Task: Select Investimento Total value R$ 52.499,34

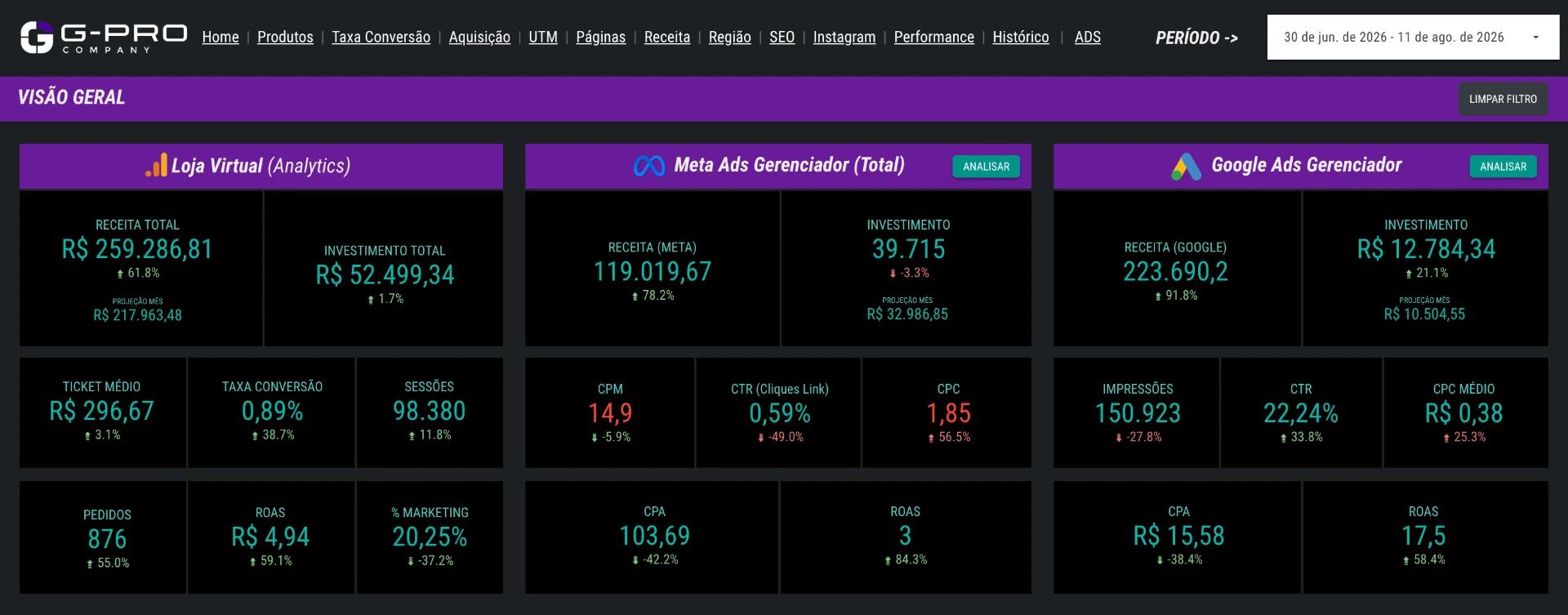Action: (x=385, y=275)
